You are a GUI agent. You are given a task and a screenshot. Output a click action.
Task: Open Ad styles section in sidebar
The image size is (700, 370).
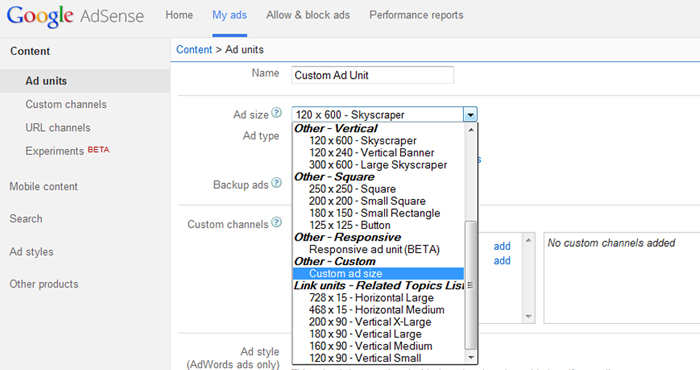pyautogui.click(x=31, y=252)
